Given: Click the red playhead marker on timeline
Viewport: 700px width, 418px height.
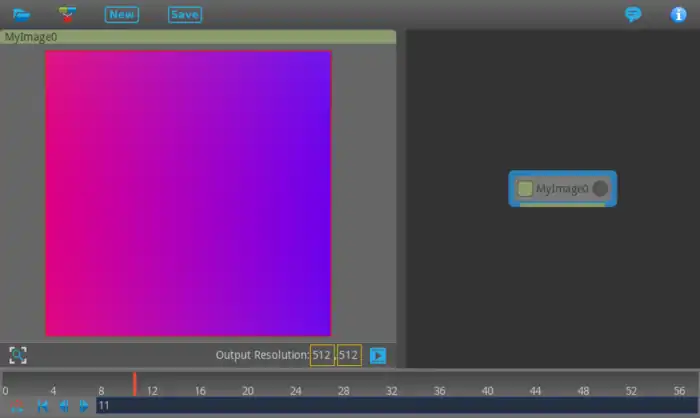Looking at the screenshot, I should [134, 385].
